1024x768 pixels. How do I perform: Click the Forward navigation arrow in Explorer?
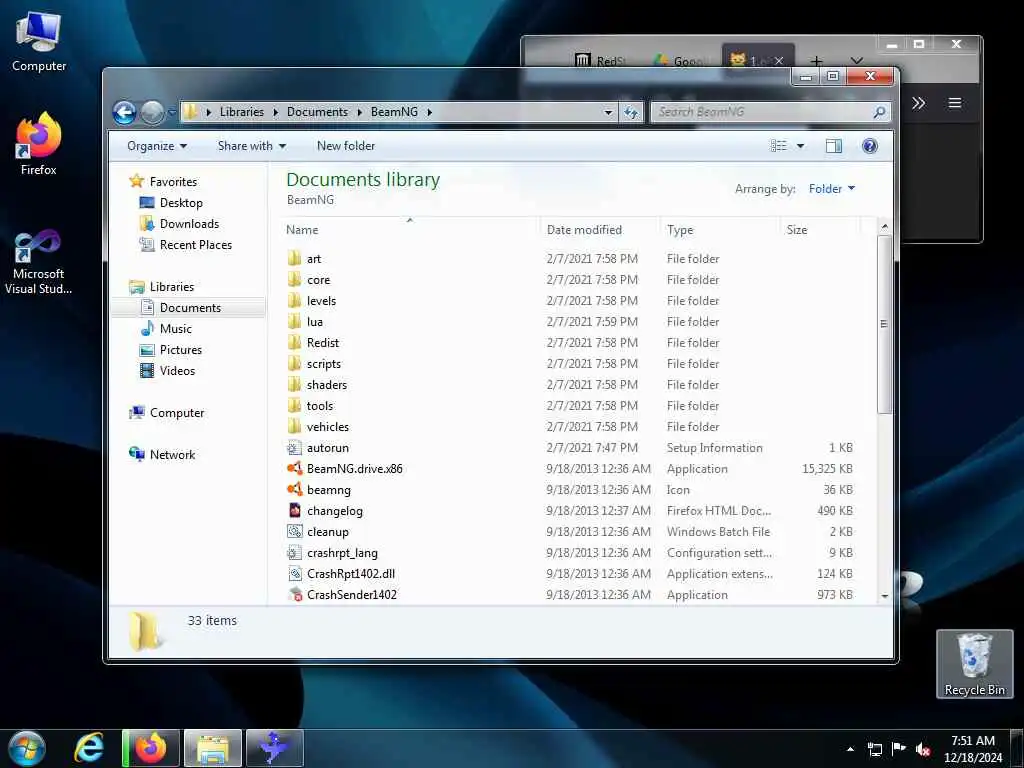(x=152, y=112)
